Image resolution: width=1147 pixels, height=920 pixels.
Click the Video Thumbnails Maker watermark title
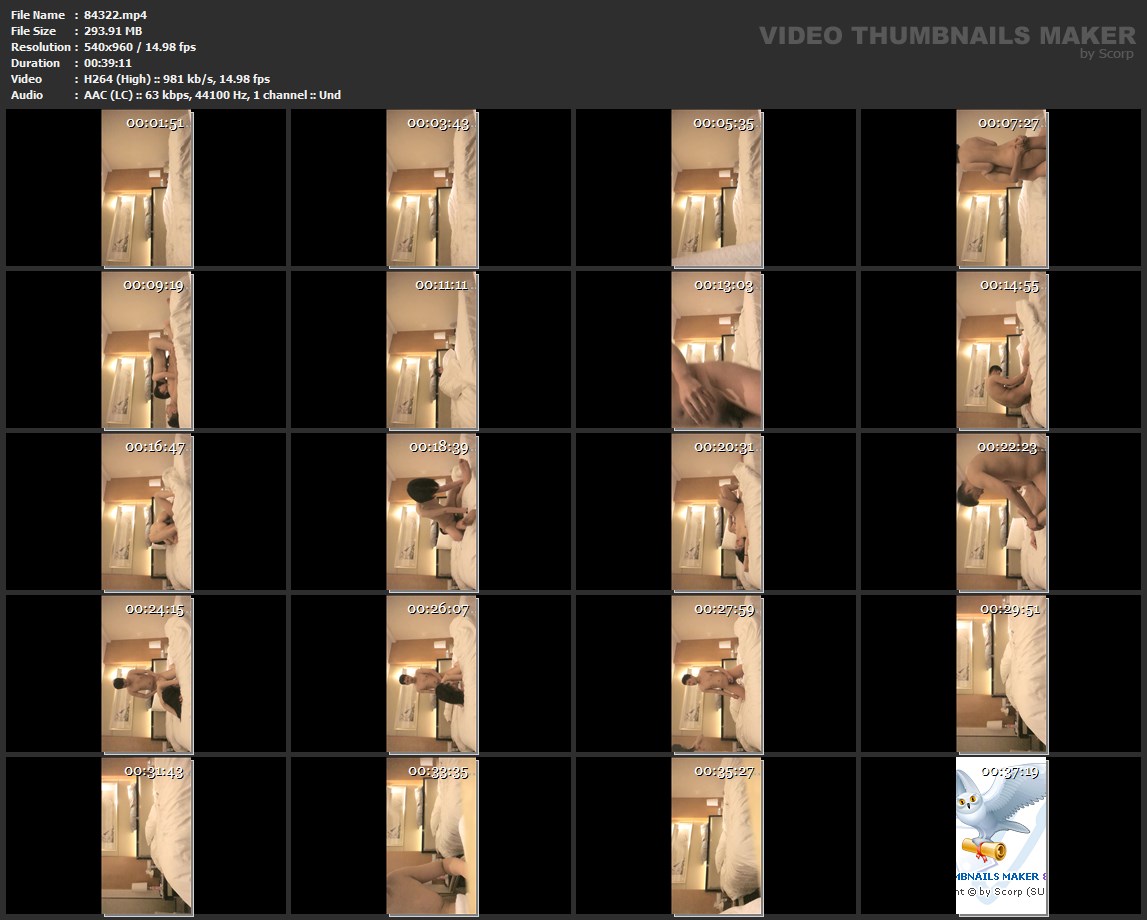946,35
